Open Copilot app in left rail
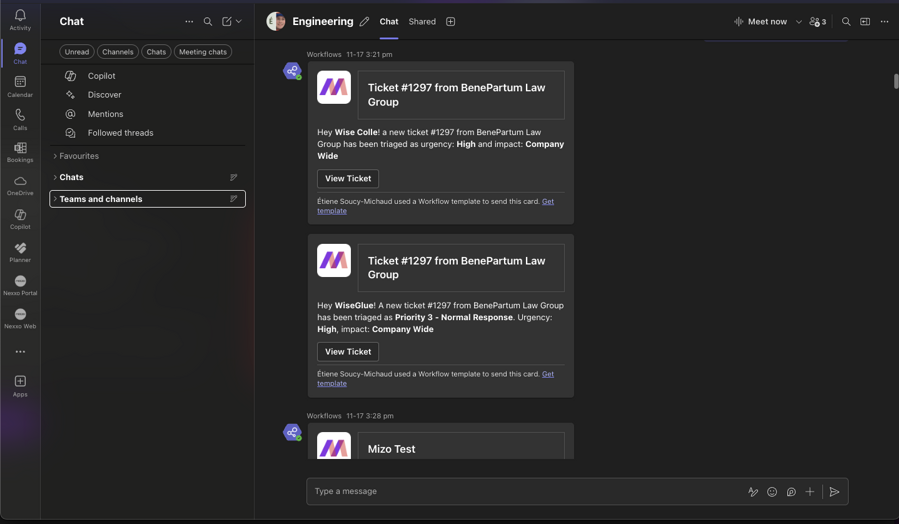The width and height of the screenshot is (899, 524). (20, 218)
